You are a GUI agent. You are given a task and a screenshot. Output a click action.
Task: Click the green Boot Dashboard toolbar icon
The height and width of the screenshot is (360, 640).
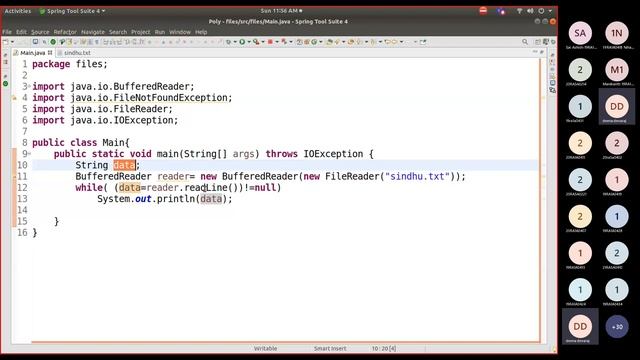(x=53, y=42)
